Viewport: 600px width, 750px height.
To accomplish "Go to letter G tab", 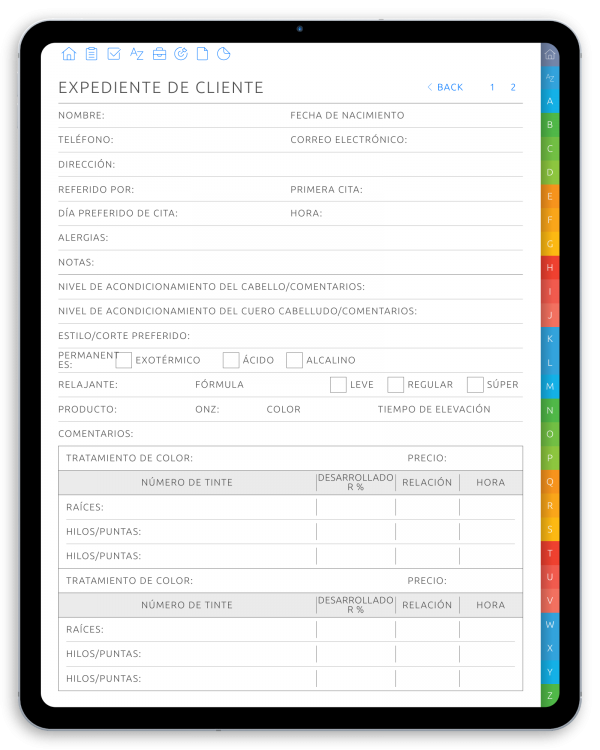I will [550, 244].
